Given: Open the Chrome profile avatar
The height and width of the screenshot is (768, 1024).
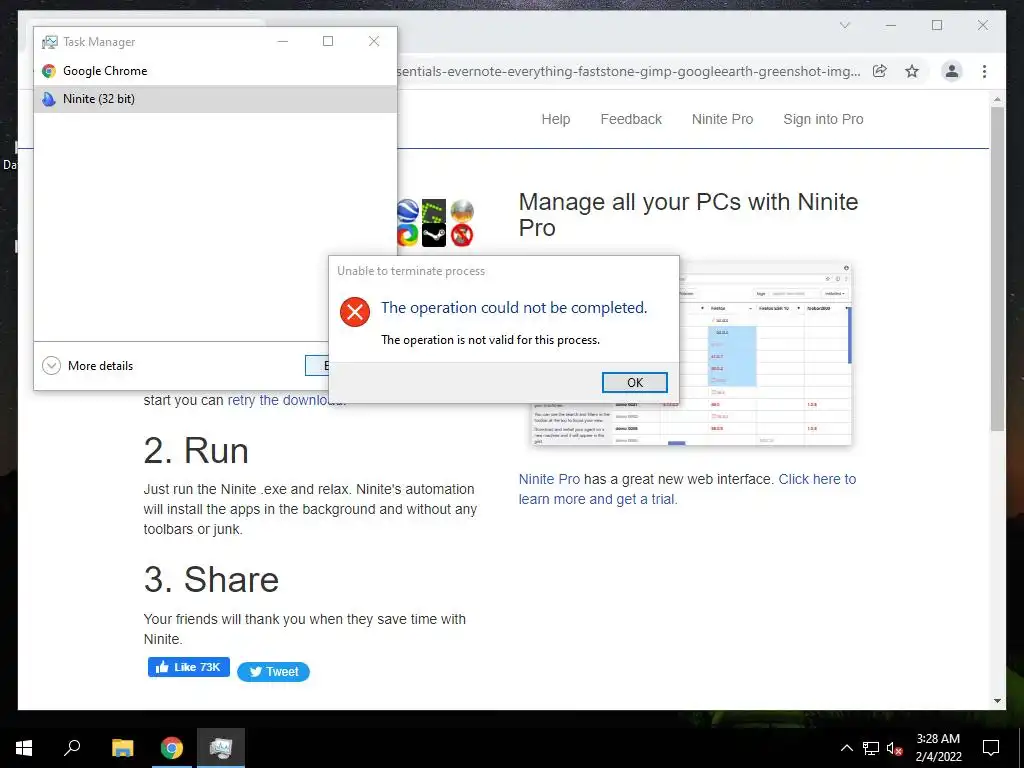Looking at the screenshot, I should [x=952, y=71].
